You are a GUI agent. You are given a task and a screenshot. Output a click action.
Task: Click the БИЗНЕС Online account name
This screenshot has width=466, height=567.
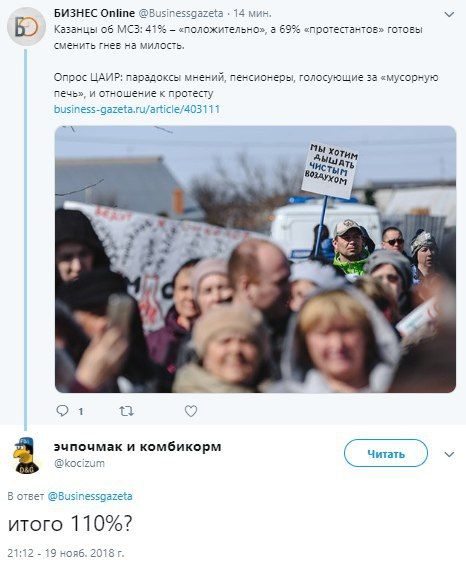tap(94, 13)
